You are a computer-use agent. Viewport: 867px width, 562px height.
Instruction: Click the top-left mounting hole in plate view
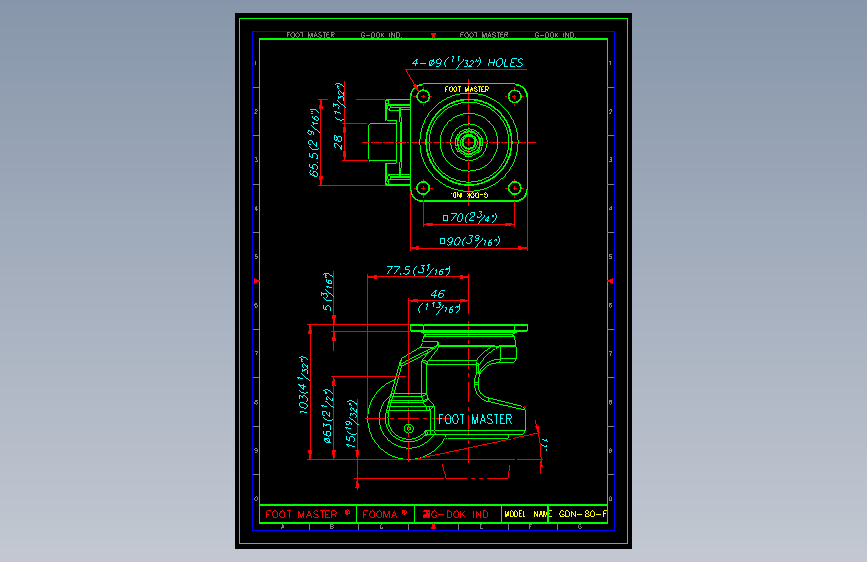(423, 96)
